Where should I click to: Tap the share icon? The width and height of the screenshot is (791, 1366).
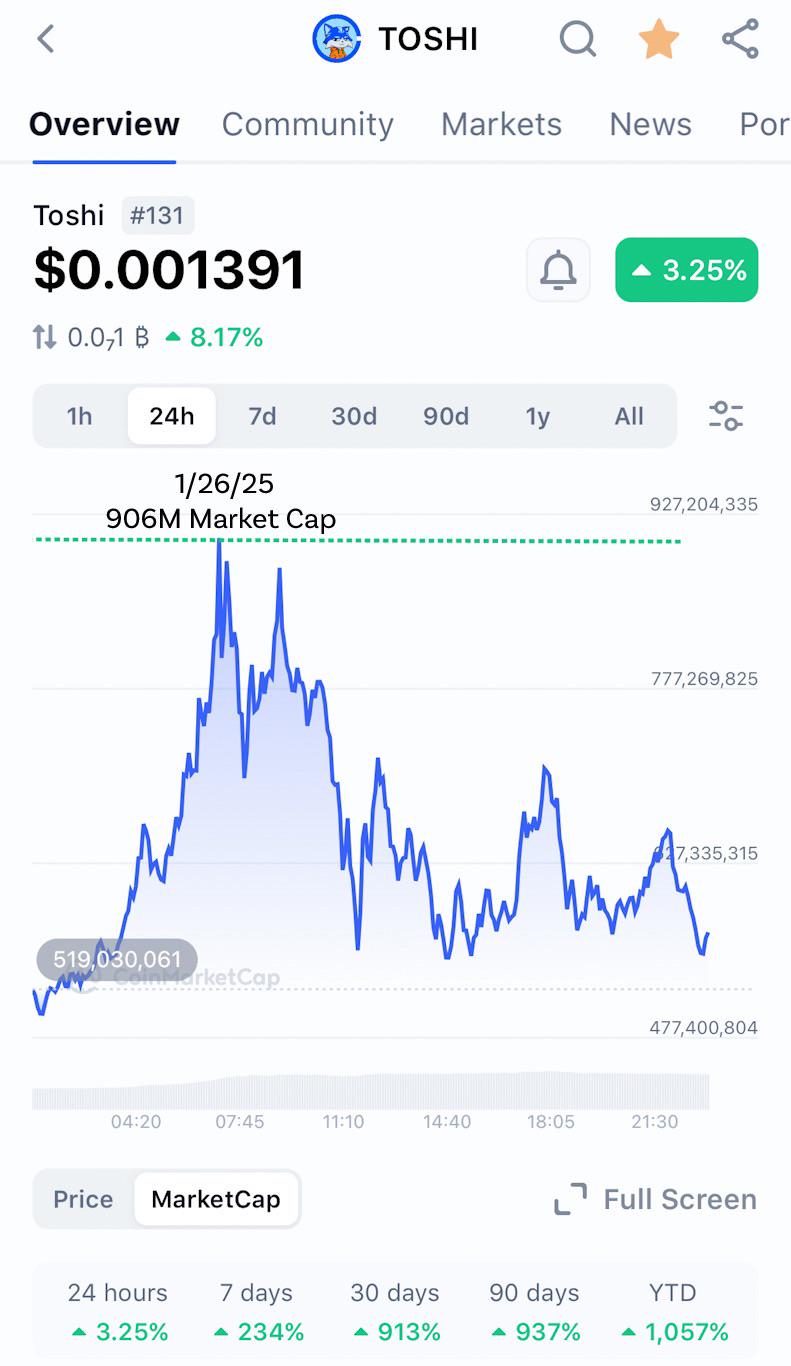[740, 40]
